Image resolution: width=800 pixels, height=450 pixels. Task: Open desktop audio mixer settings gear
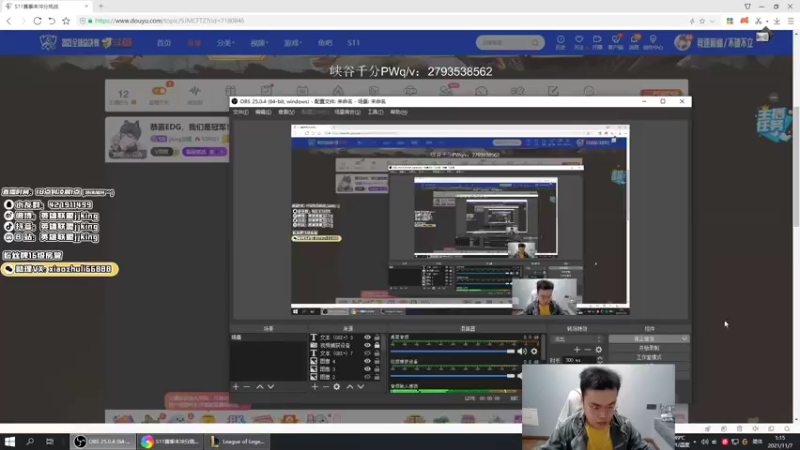(x=534, y=351)
